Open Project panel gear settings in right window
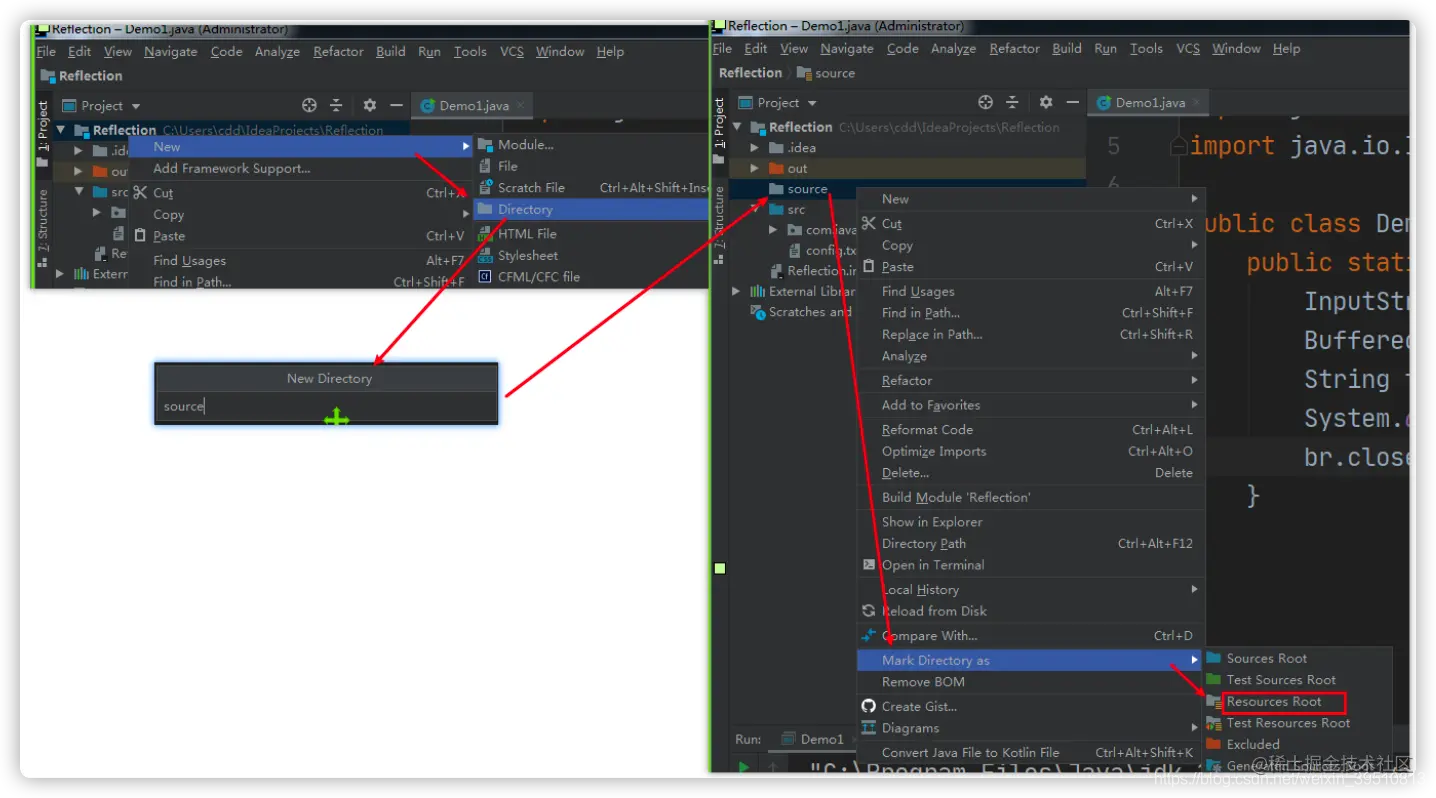This screenshot has width=1436, height=798. pos(1046,102)
